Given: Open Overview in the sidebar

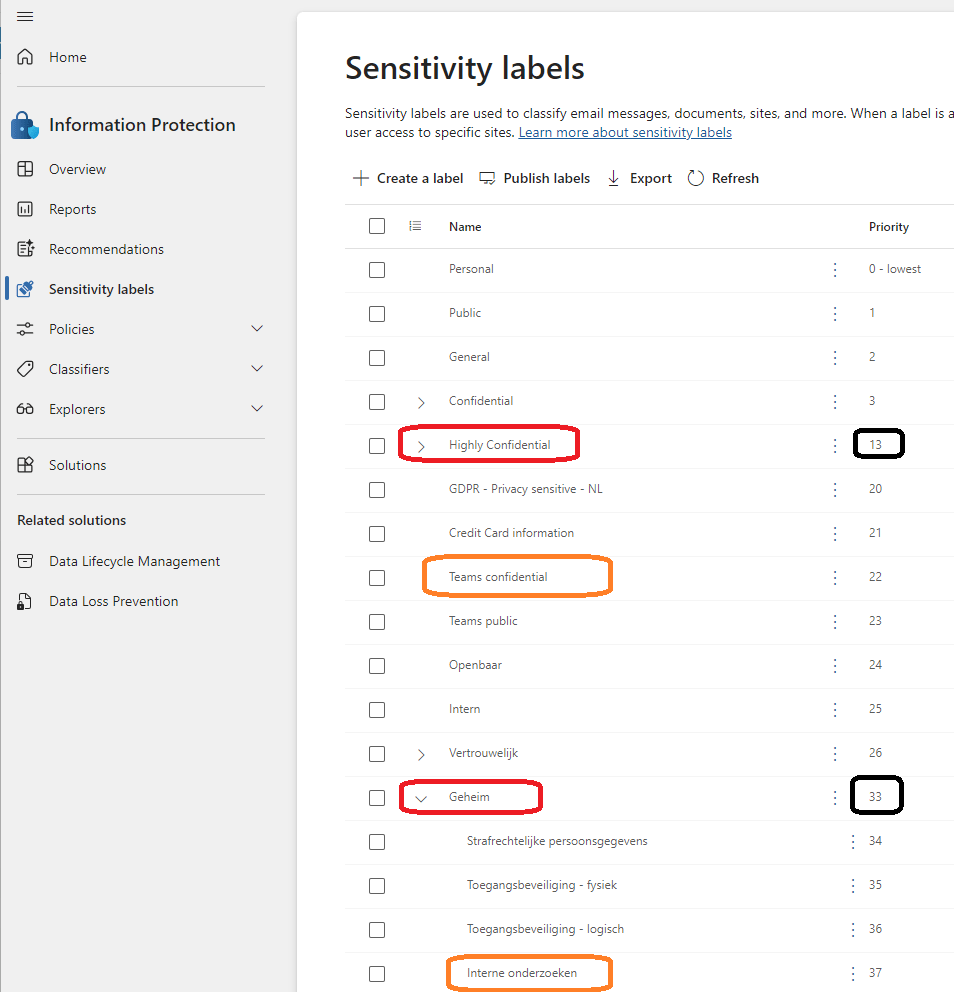Looking at the screenshot, I should [x=77, y=169].
